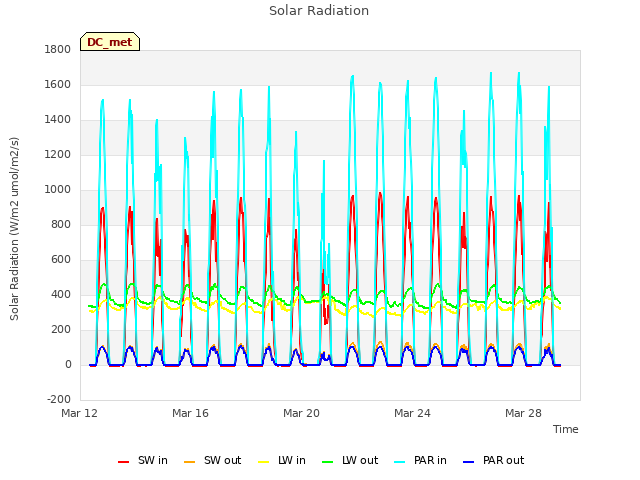Click the Mar 16 x-axis label
This screenshot has height=480, width=640.
[x=191, y=413]
